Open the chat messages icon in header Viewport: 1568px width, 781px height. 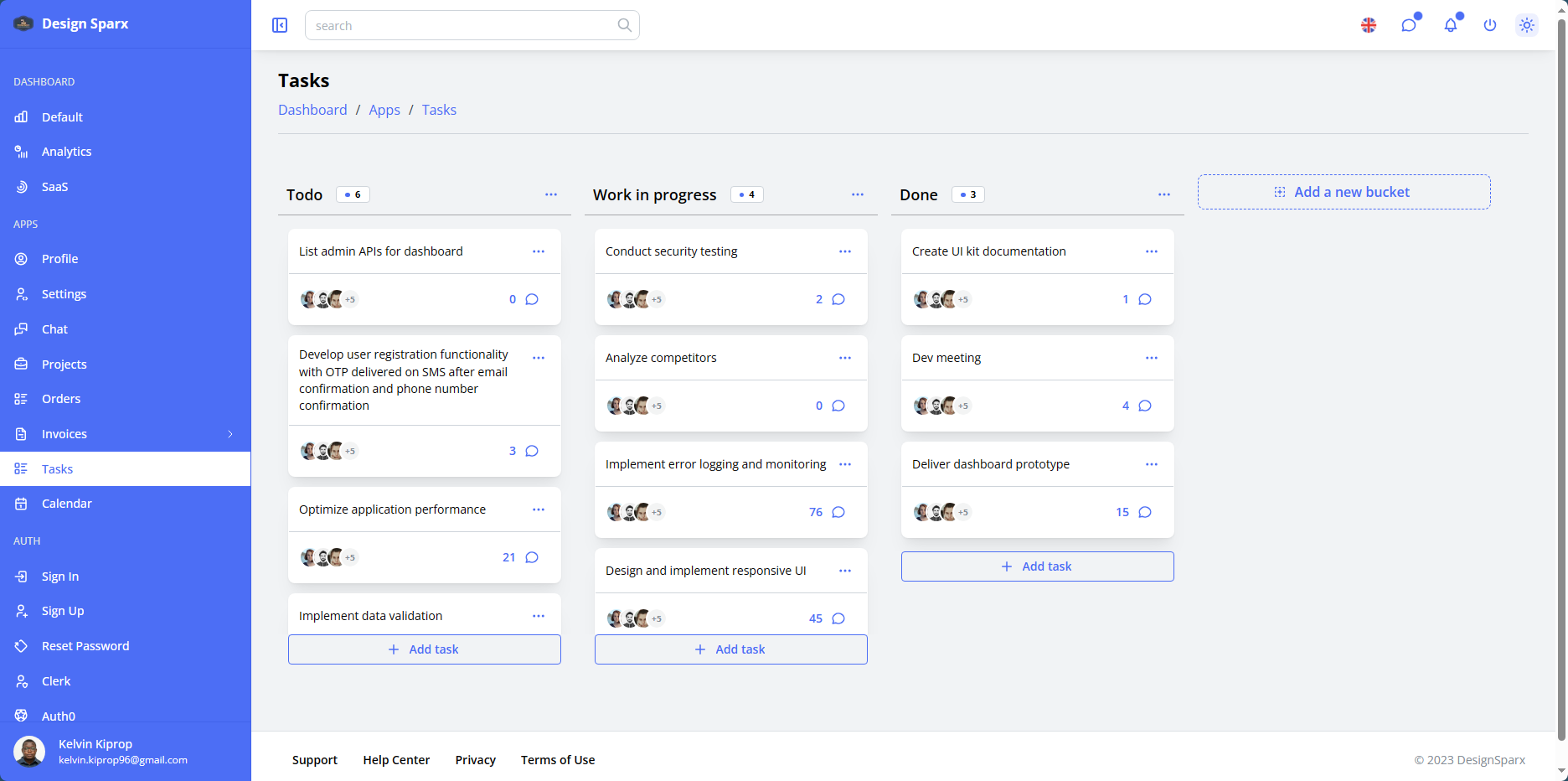(x=1409, y=25)
